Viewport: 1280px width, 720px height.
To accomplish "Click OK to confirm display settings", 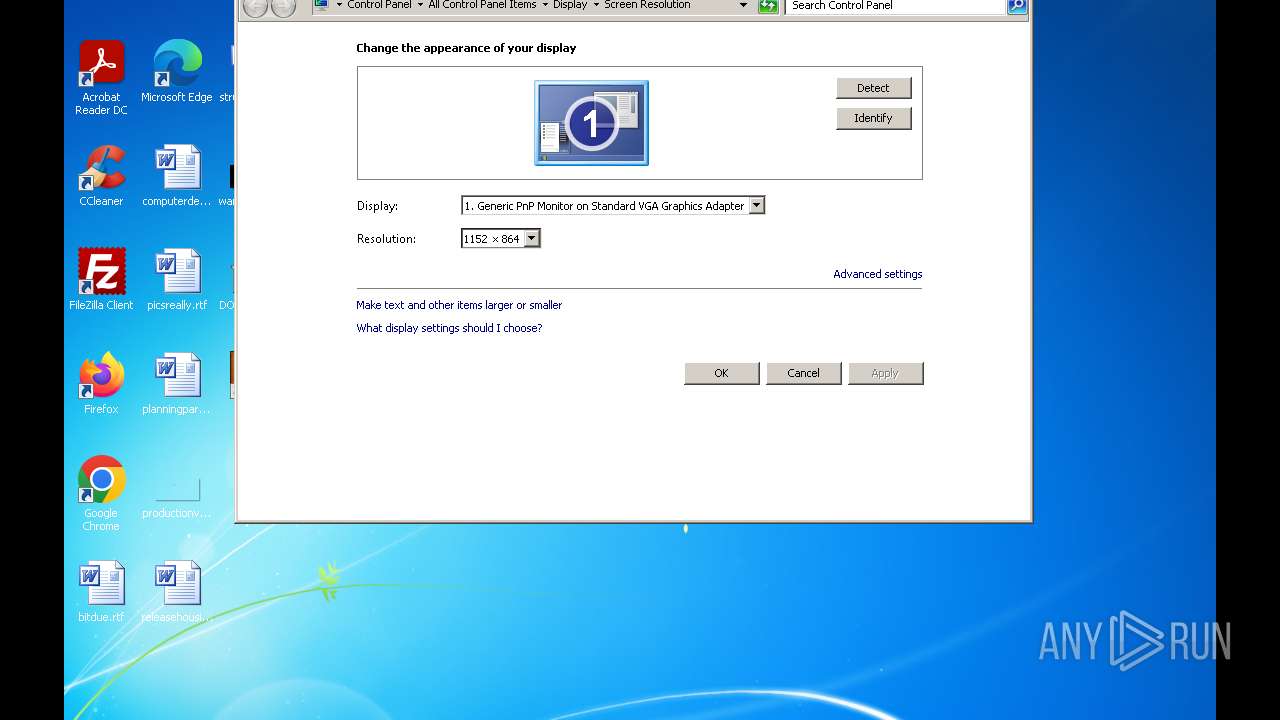I will [722, 373].
